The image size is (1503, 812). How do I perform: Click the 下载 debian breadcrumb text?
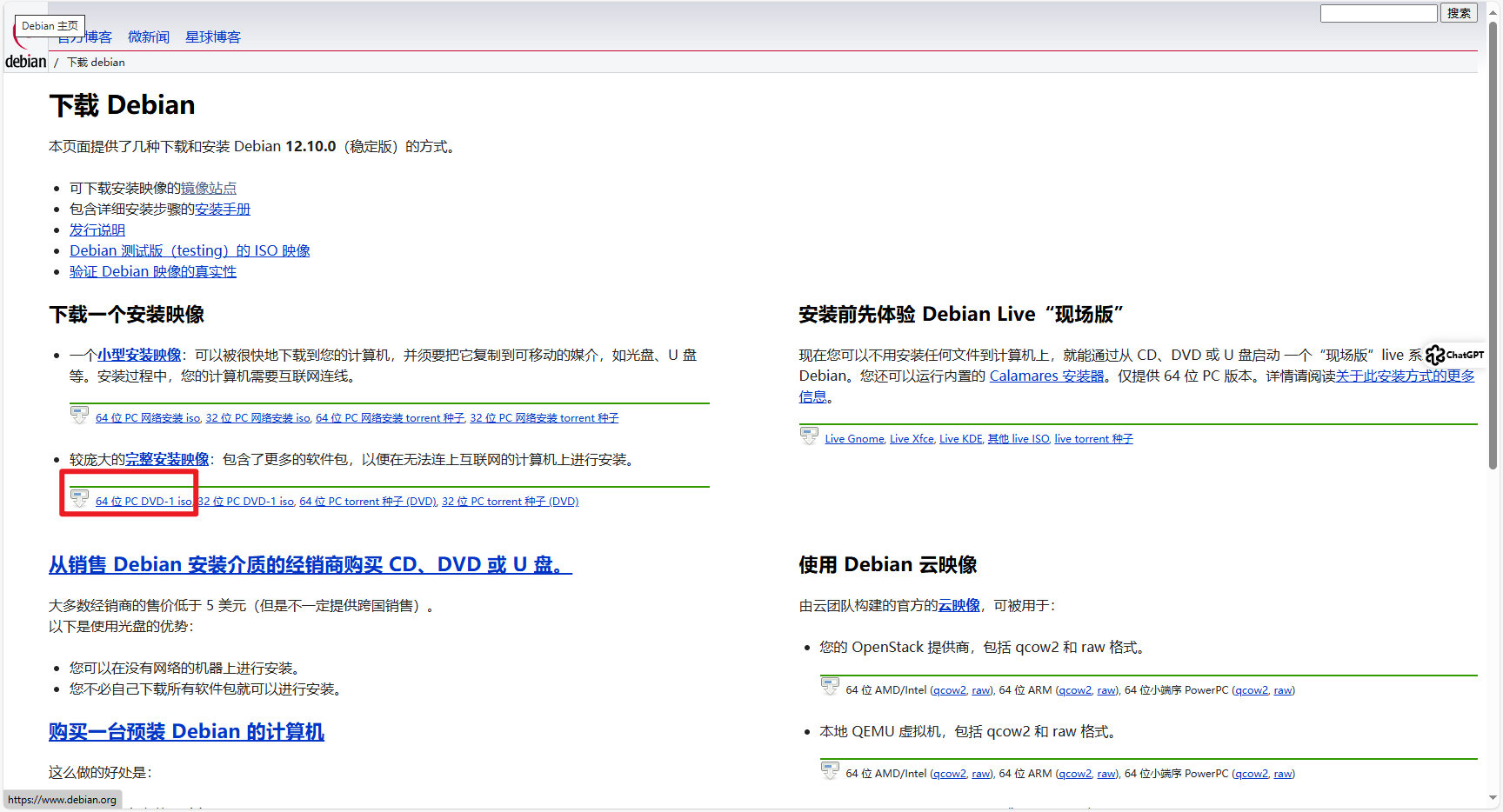pyautogui.click(x=97, y=62)
